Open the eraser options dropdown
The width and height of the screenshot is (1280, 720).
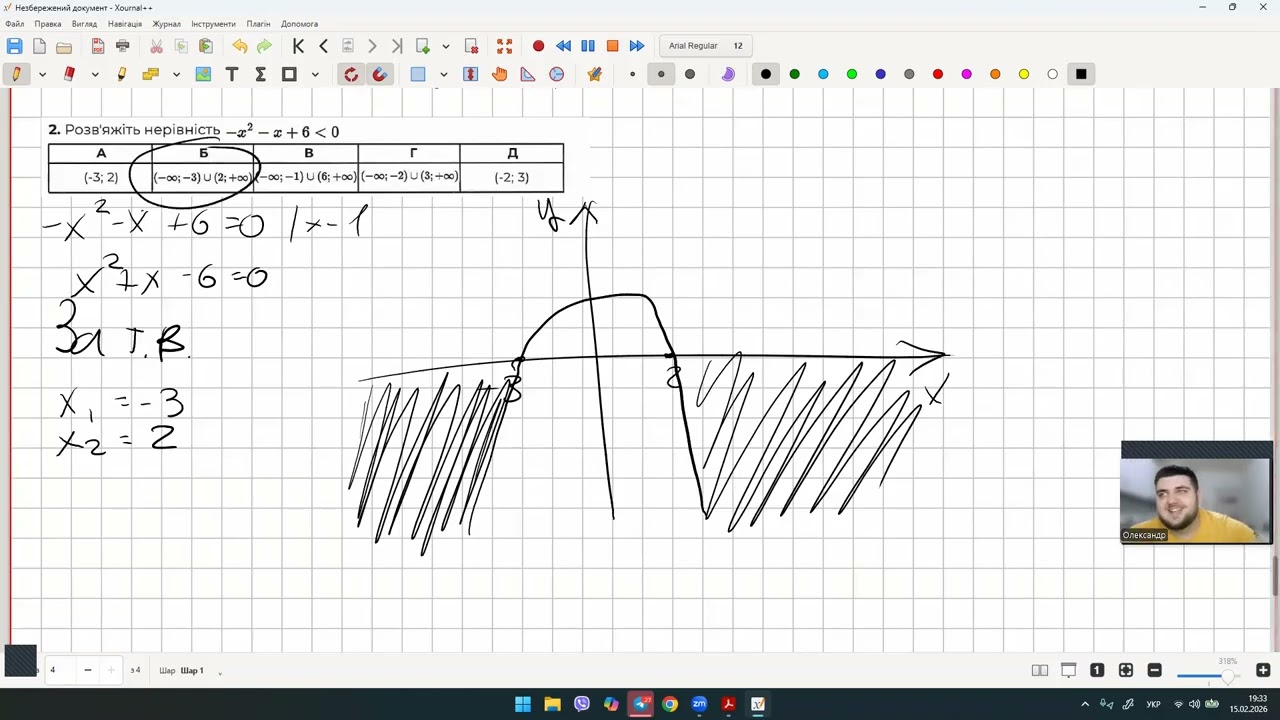[x=95, y=74]
